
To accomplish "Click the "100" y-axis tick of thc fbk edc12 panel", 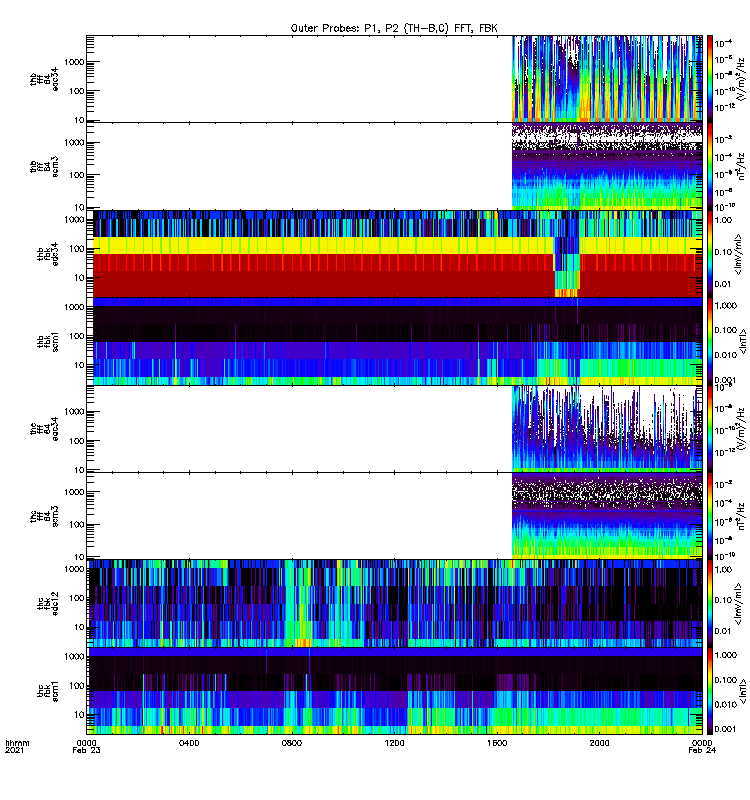I will pos(78,598).
